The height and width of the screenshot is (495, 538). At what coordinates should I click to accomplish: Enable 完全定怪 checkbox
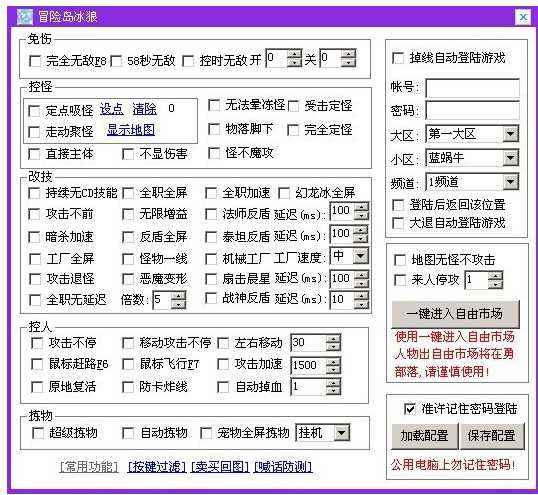(x=293, y=130)
